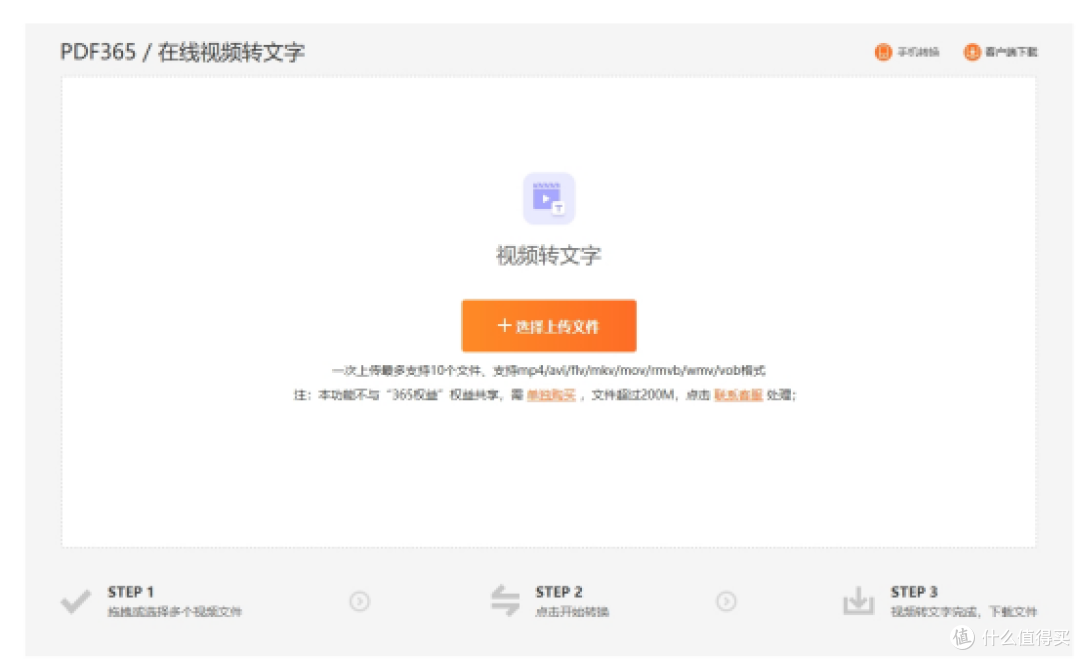Click the STEP 3 label

click(913, 592)
